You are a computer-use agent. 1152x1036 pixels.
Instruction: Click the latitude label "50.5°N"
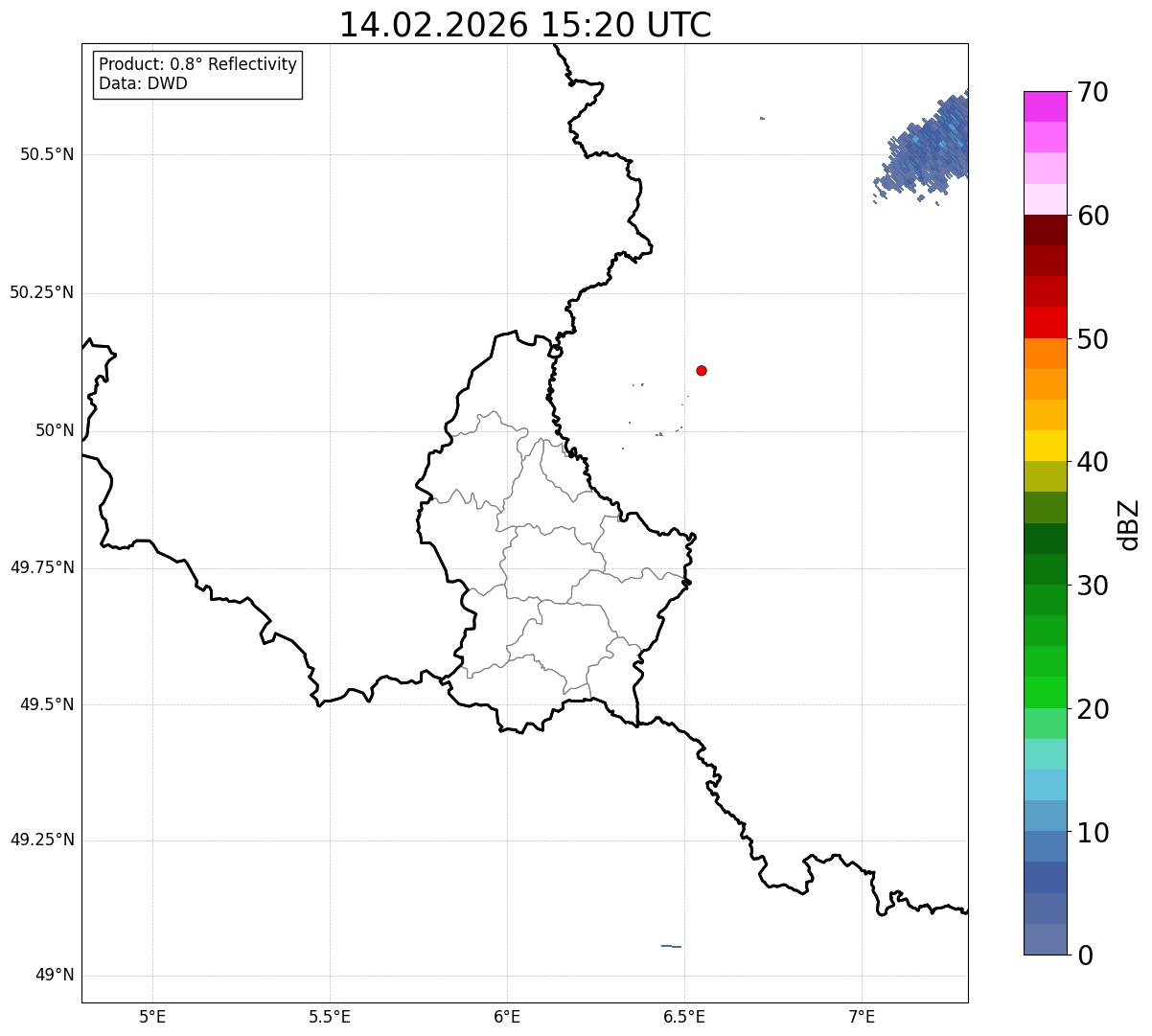46,155
